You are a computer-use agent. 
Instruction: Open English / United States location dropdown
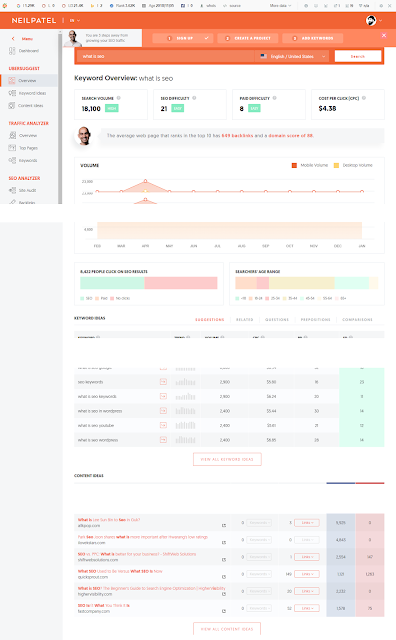[293, 56]
